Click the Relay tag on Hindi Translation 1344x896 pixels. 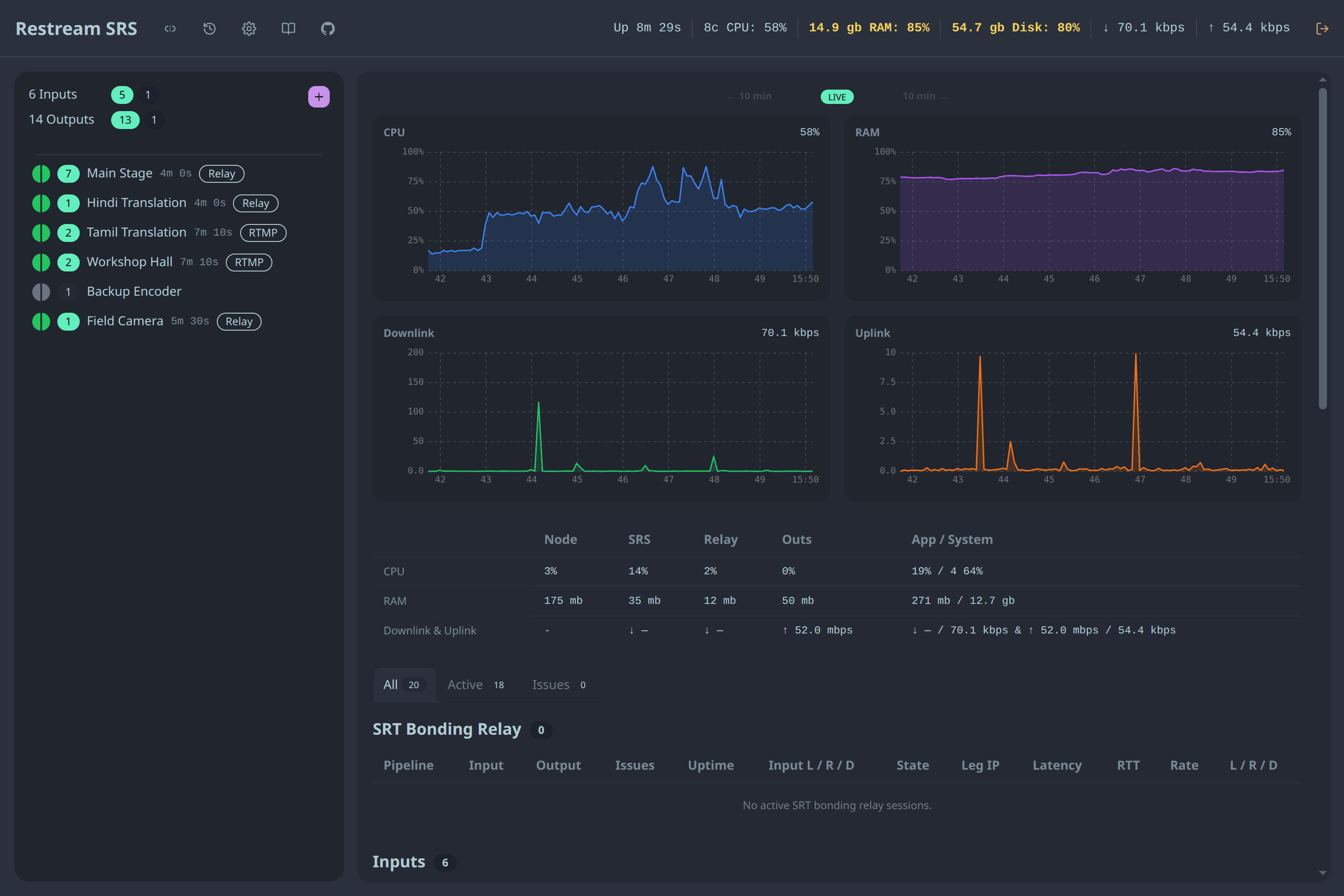(256, 203)
